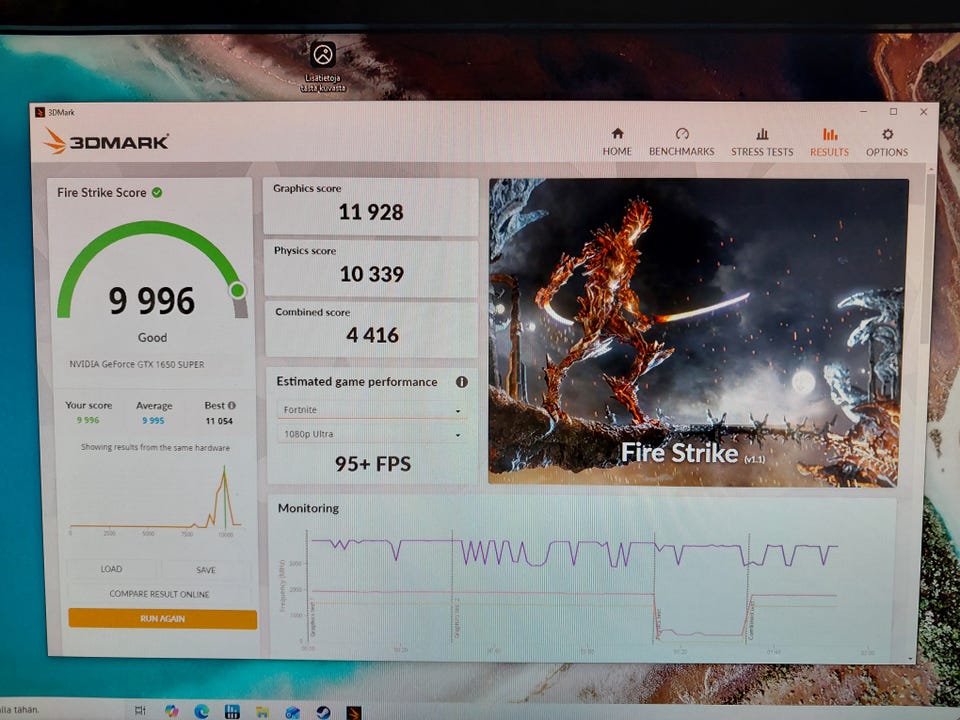Viewport: 960px width, 720px height.
Task: Open the Home section
Action: pyautogui.click(x=617, y=142)
